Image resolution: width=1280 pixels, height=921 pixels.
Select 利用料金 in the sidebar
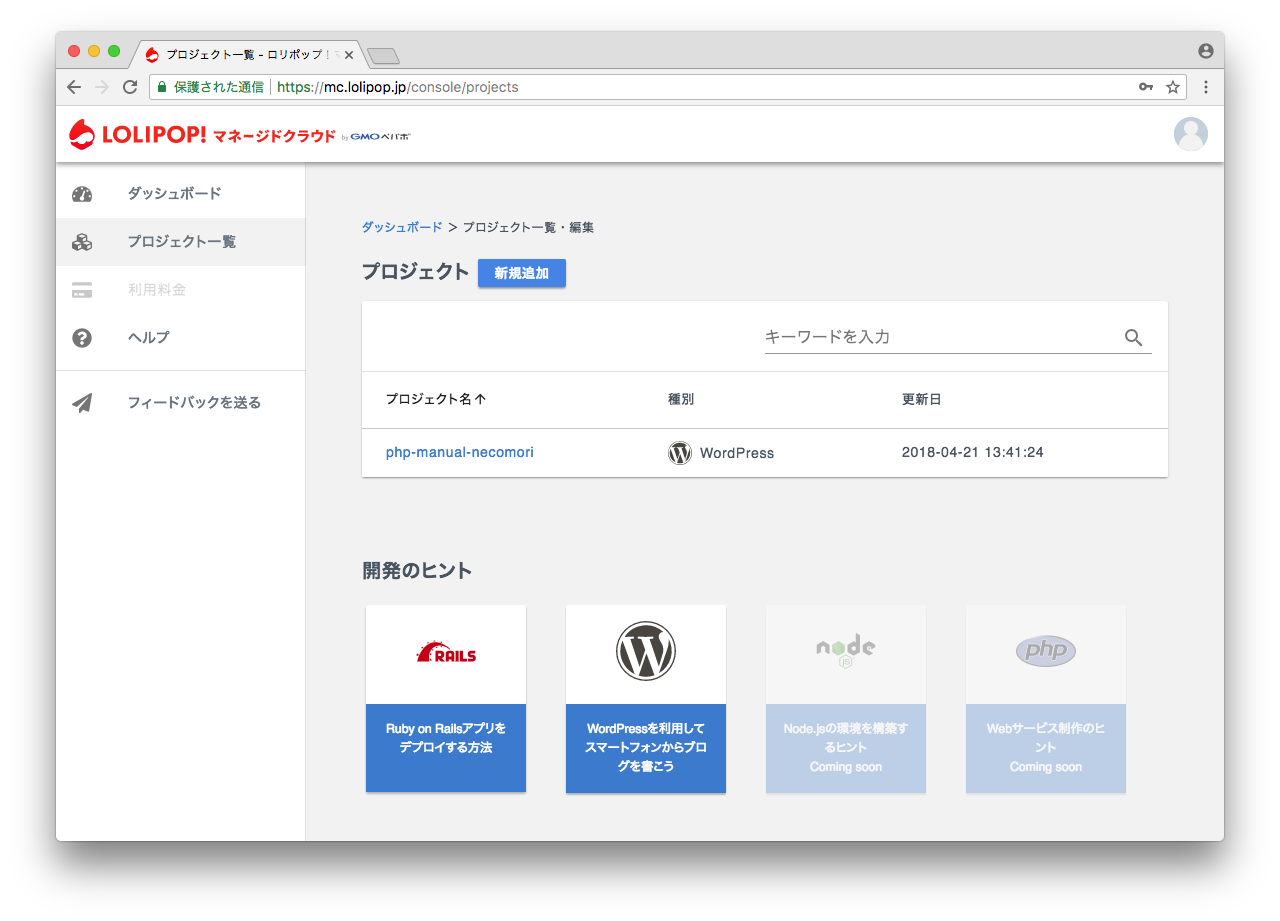(181, 290)
